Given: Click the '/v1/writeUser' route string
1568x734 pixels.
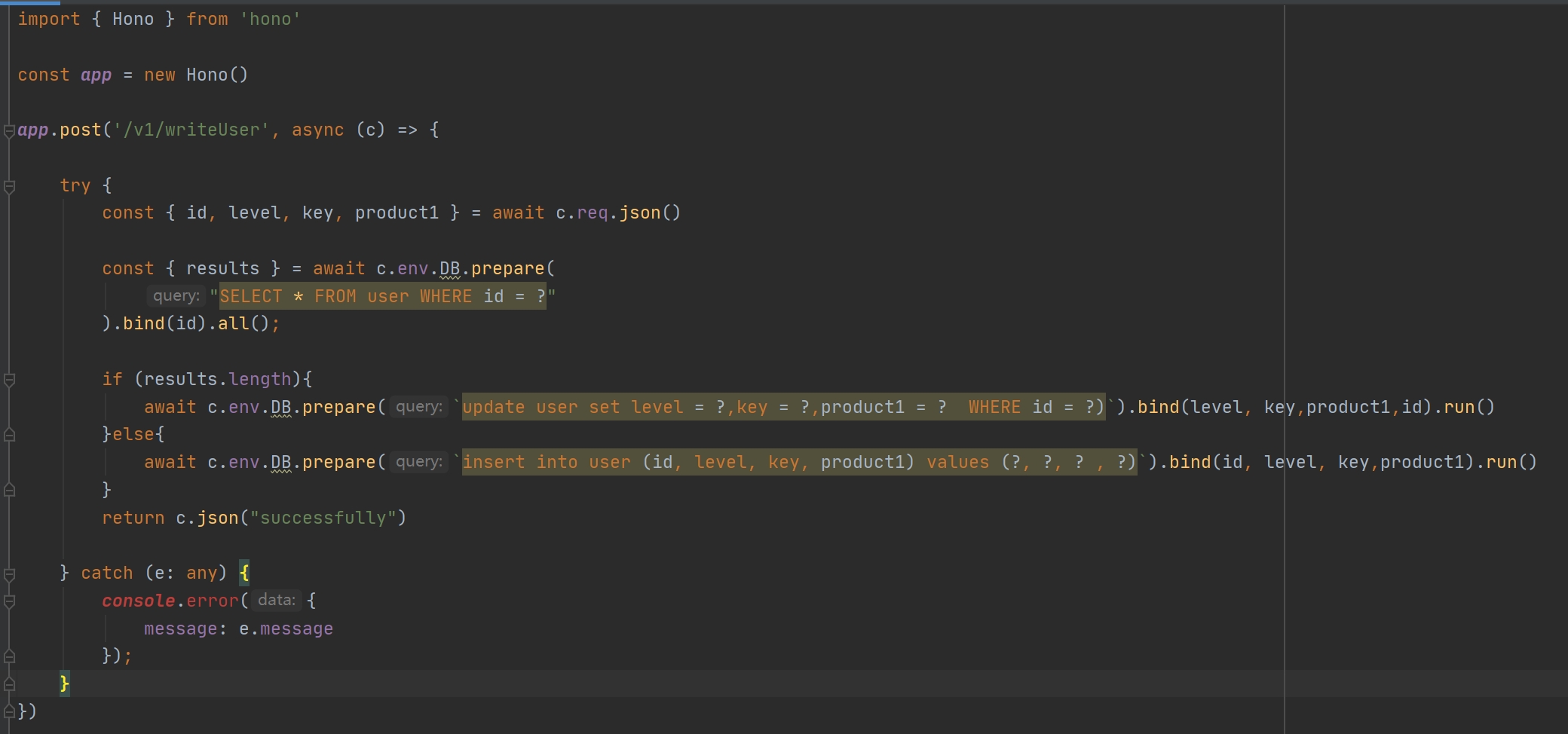Looking at the screenshot, I should tap(191, 130).
